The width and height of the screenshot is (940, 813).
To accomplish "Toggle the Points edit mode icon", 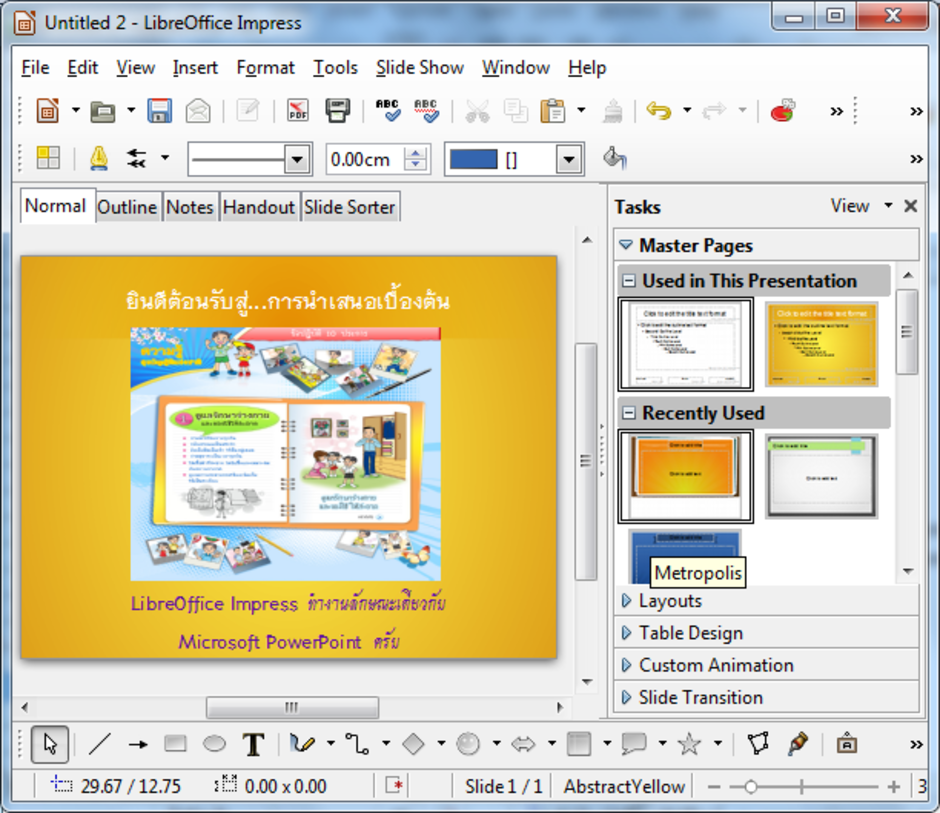I will click(x=758, y=744).
